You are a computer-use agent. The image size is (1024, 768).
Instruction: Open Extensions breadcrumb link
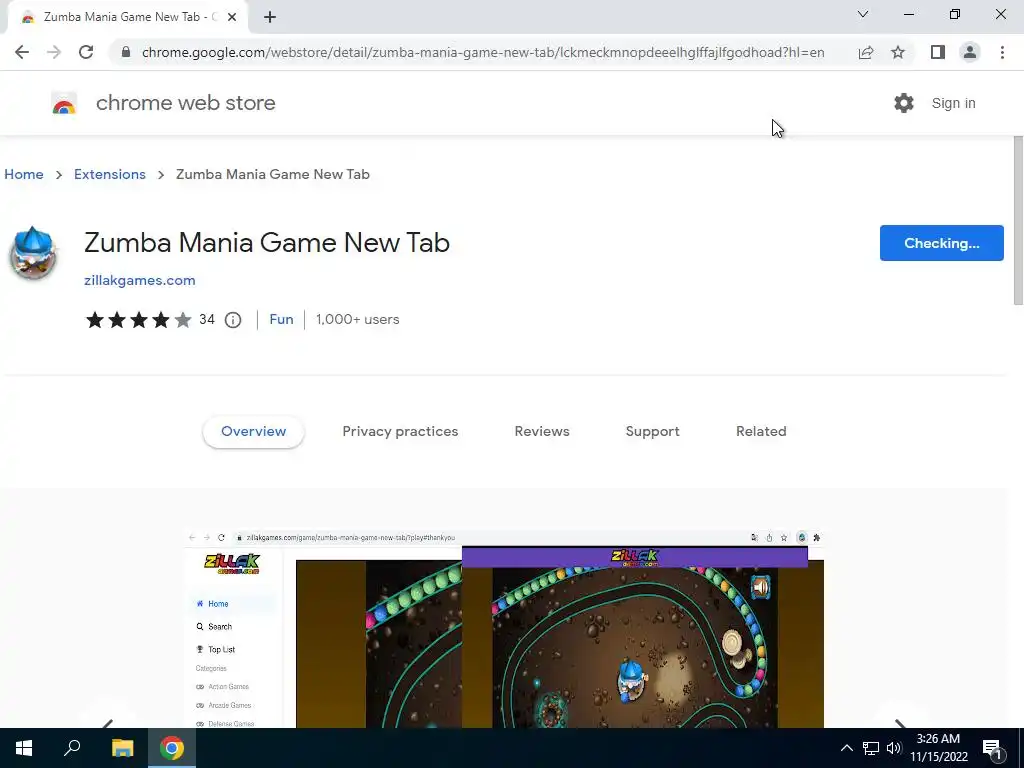(x=110, y=174)
